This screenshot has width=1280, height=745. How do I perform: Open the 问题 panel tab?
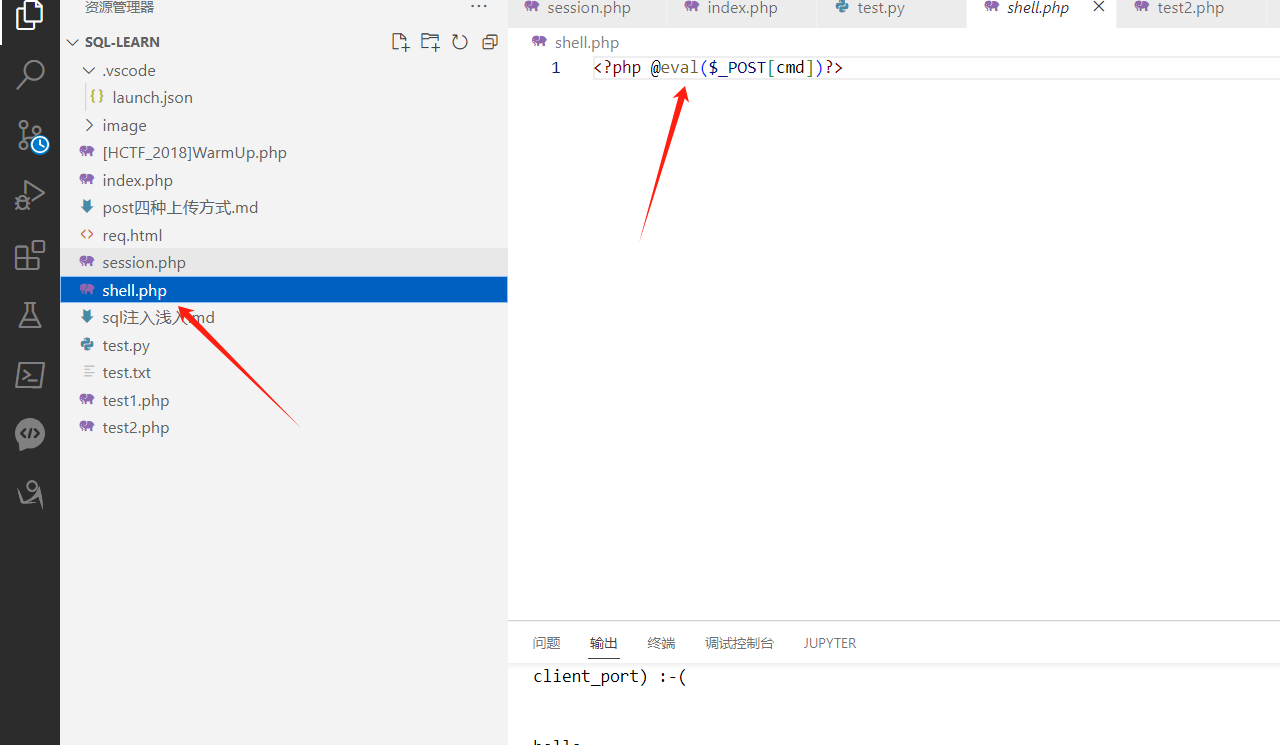[547, 643]
